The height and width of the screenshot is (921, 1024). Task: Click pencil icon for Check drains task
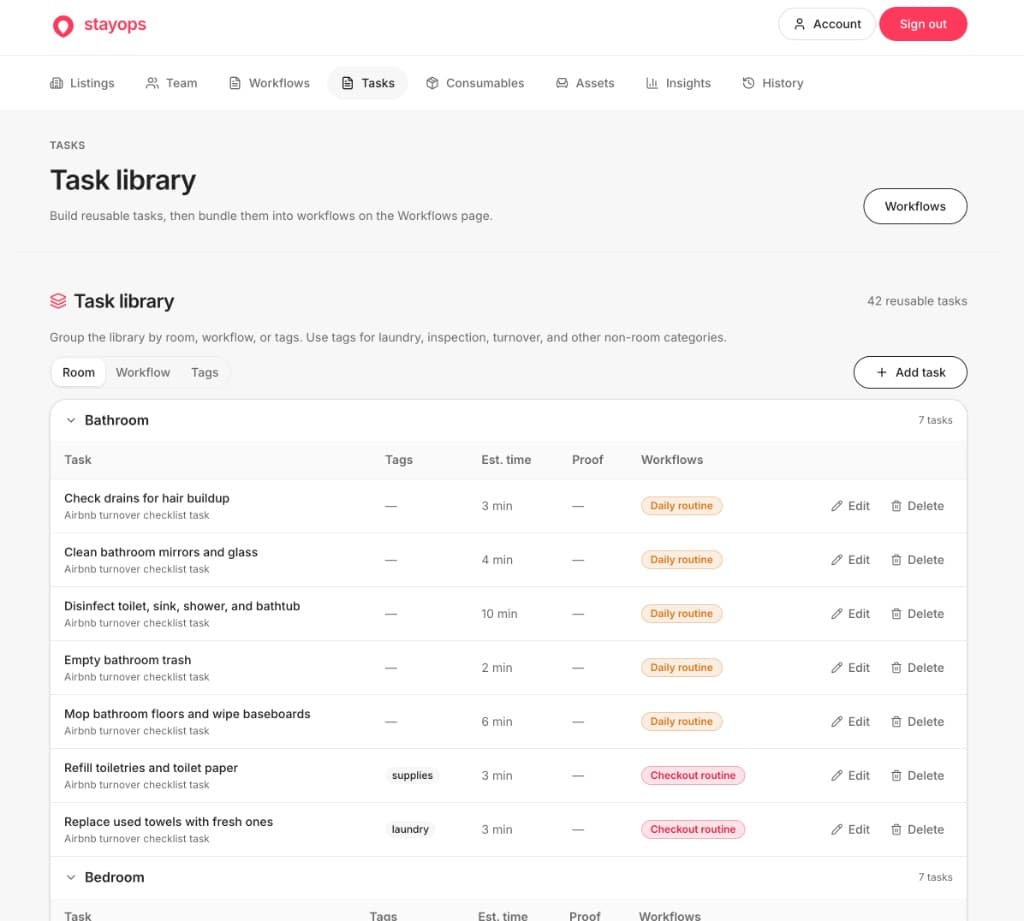pyautogui.click(x=837, y=506)
